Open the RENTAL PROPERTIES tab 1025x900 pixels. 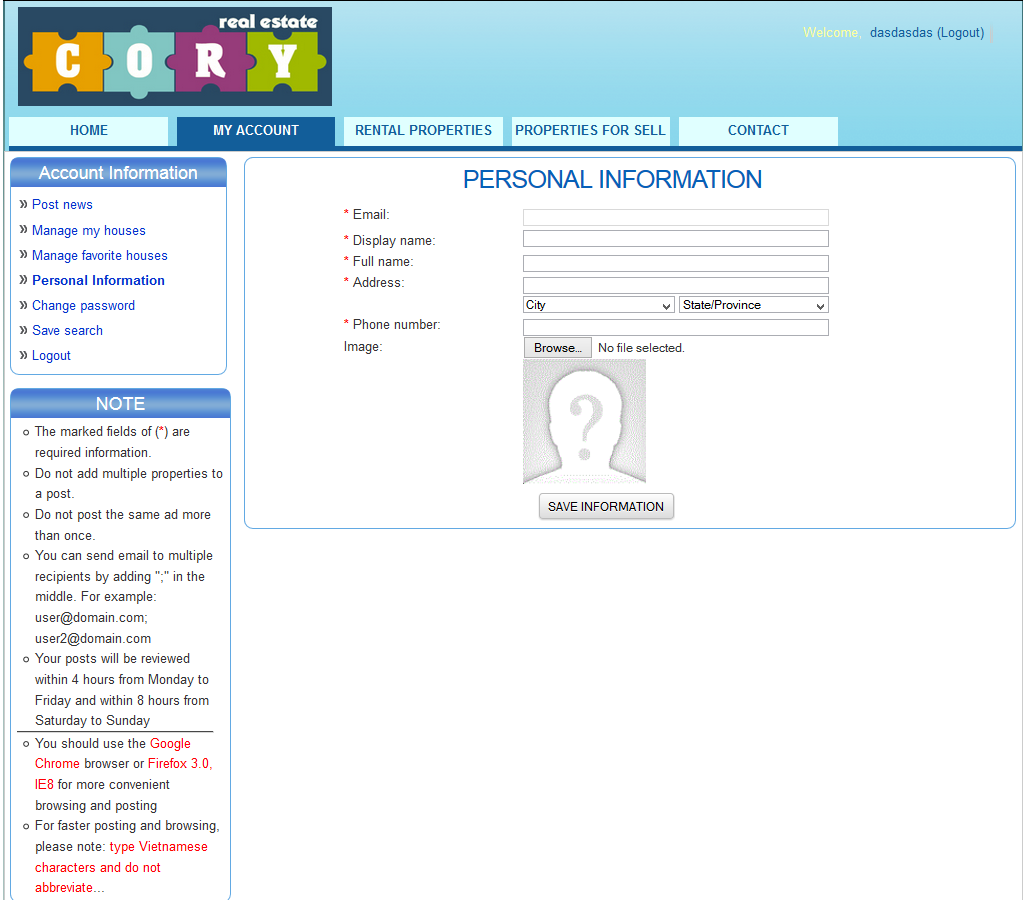pos(422,130)
